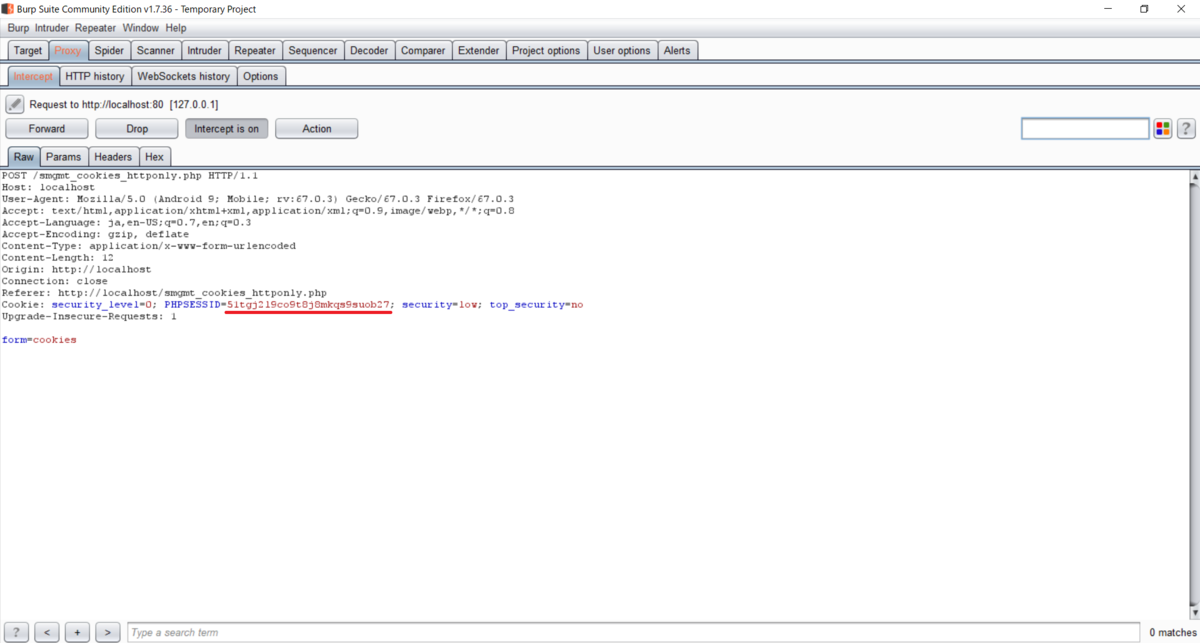The image size is (1200, 643).
Task: Drop the intercepted request
Action: 137,128
